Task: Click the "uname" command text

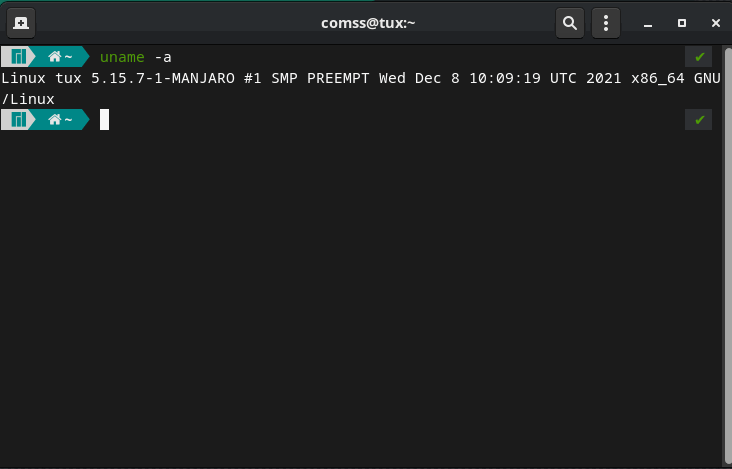Action: [122, 57]
